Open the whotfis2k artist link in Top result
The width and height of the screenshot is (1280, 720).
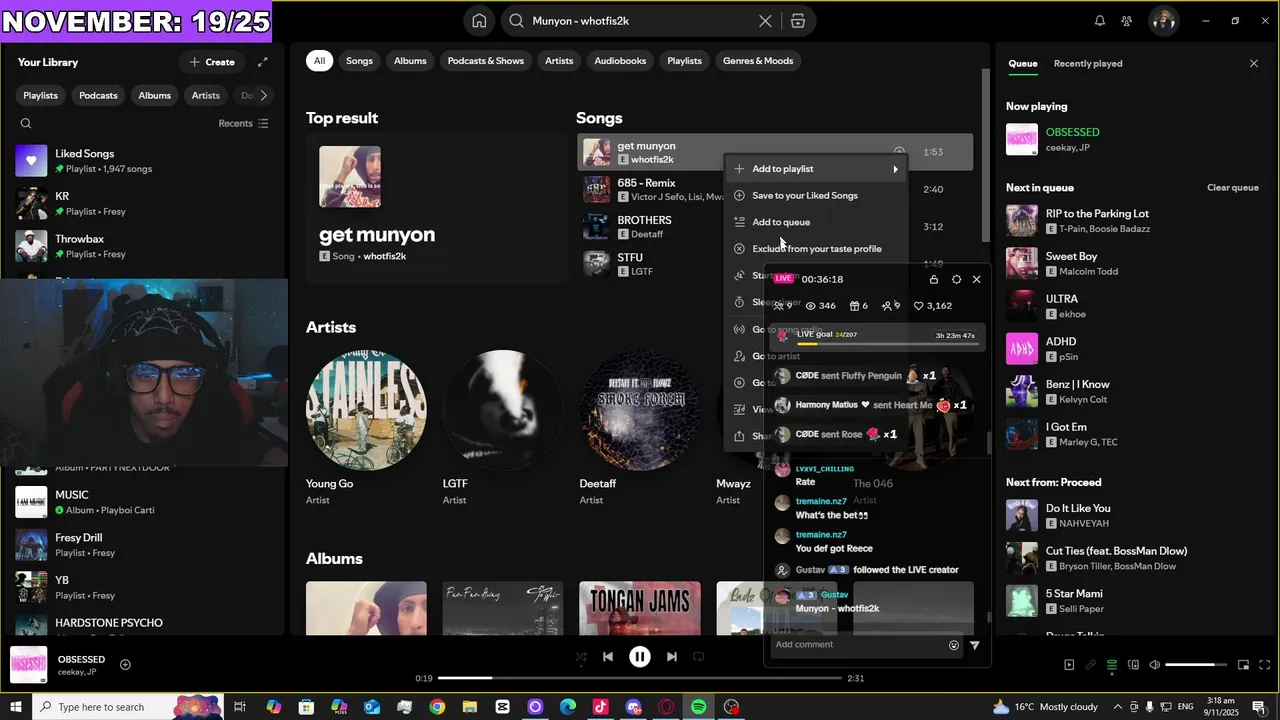point(384,256)
